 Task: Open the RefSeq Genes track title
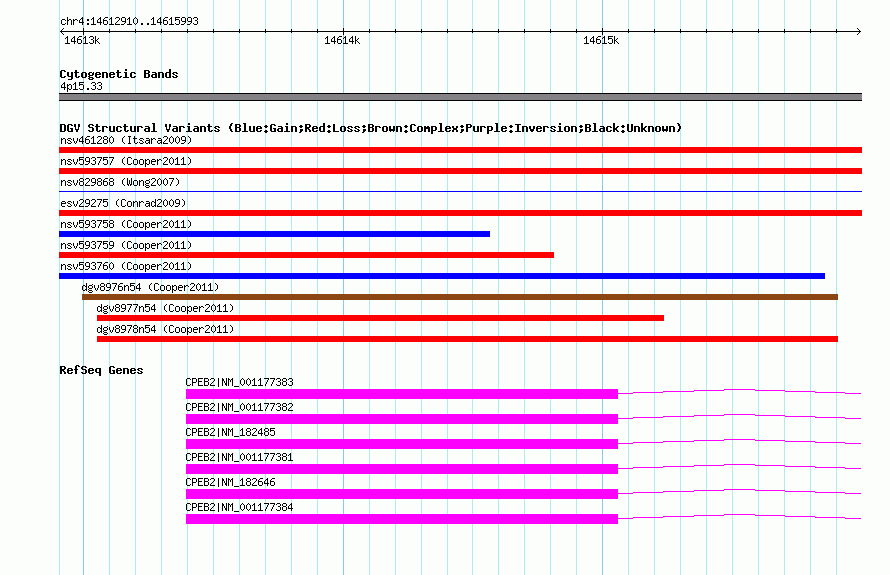[101, 370]
